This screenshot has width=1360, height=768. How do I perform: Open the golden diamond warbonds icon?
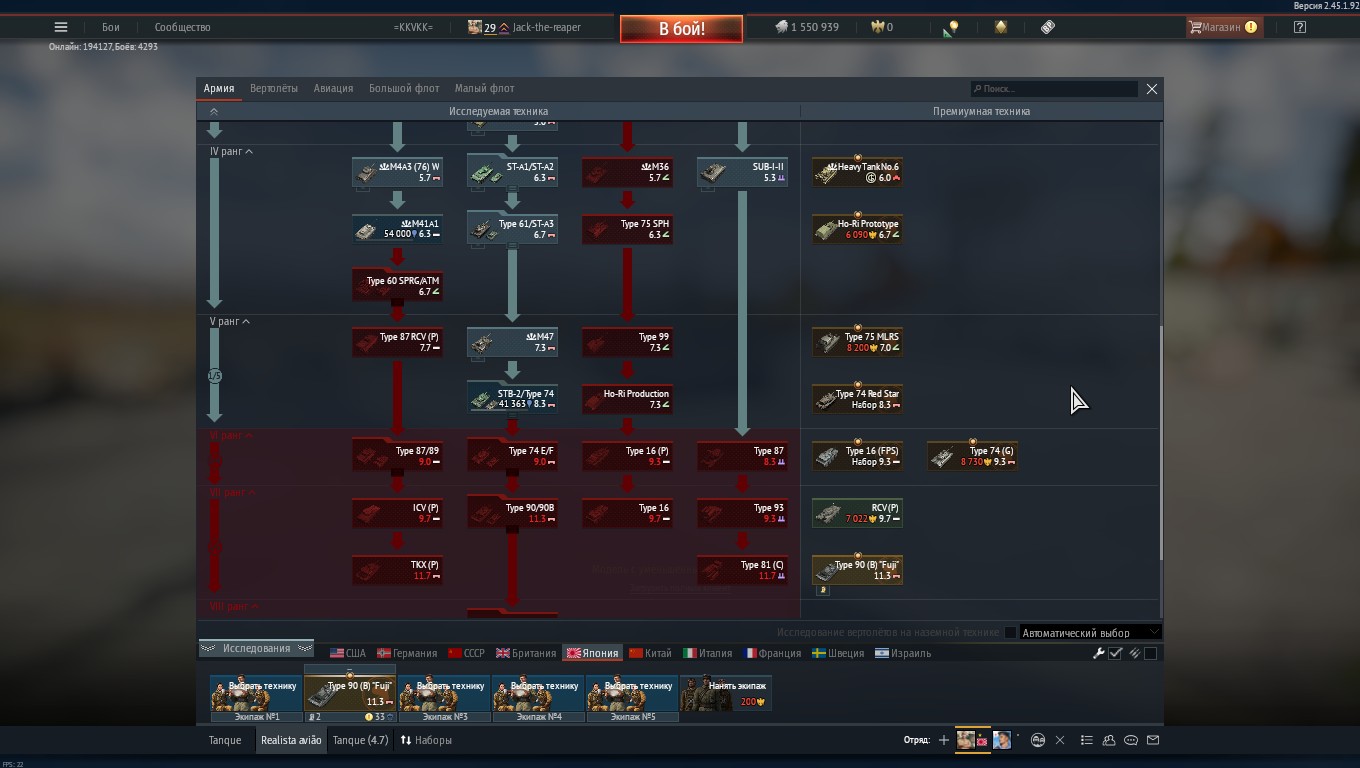click(x=1001, y=27)
